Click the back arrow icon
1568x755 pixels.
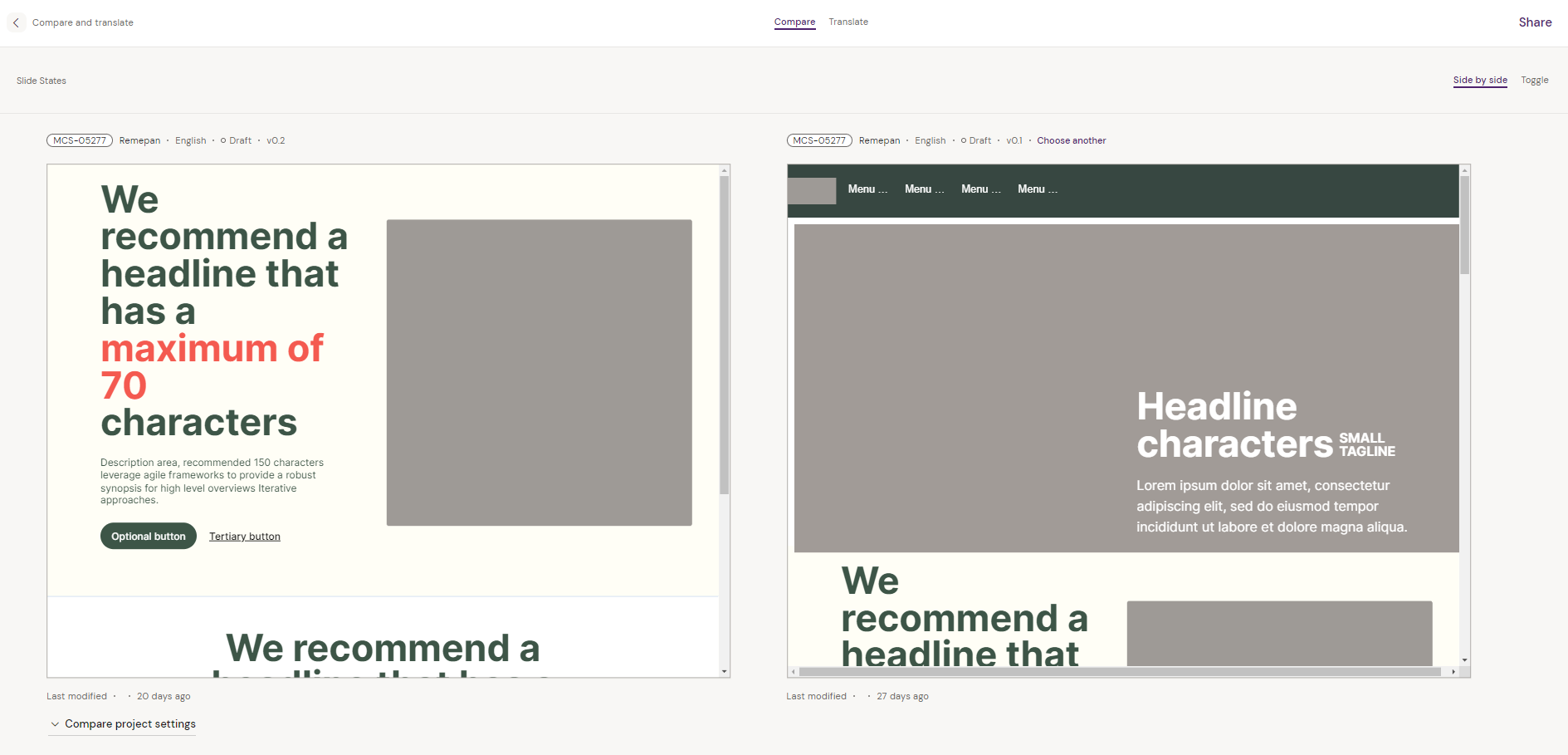click(x=16, y=22)
